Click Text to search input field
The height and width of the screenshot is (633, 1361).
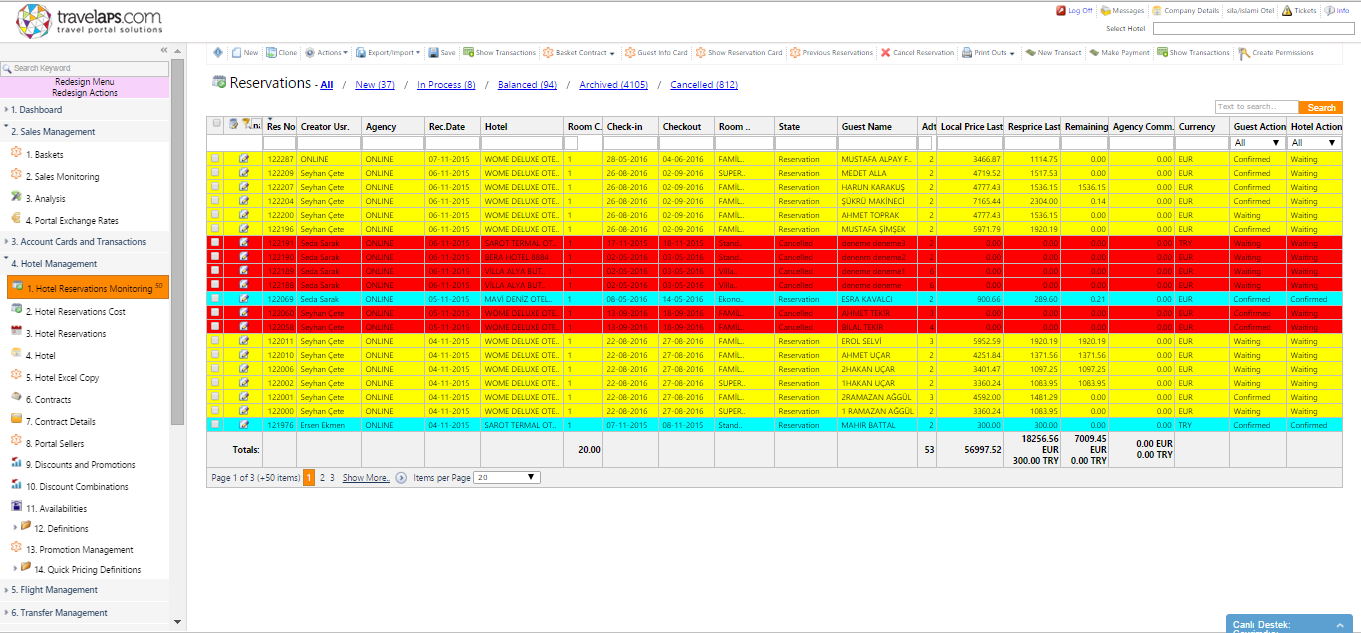tap(1257, 107)
